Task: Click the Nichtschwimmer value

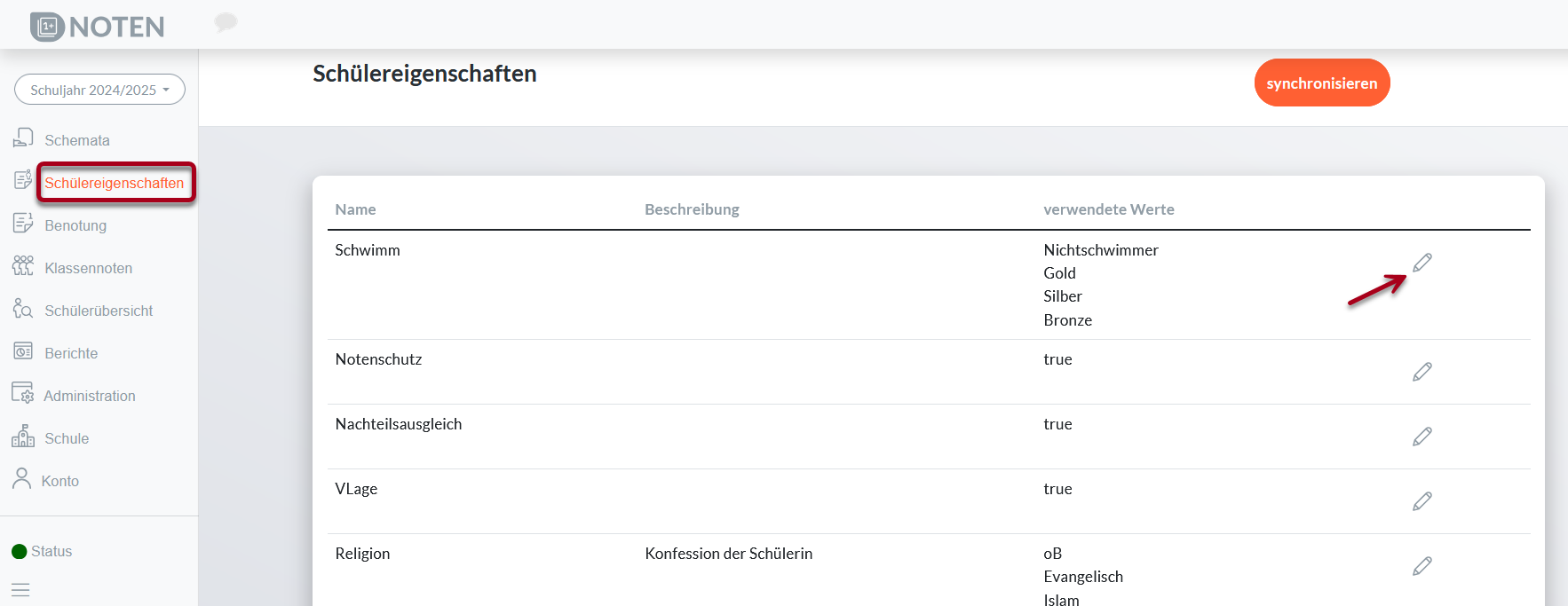Action: 1101,250
